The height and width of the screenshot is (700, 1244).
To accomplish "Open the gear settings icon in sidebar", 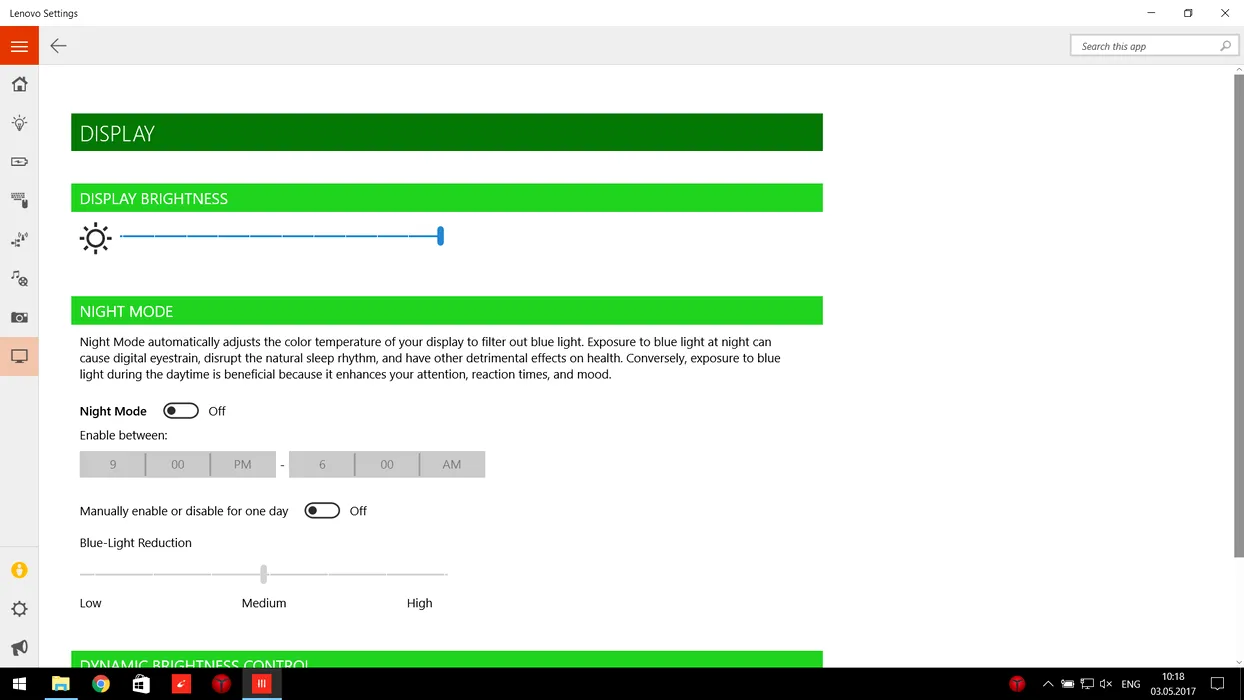I will click(x=19, y=609).
